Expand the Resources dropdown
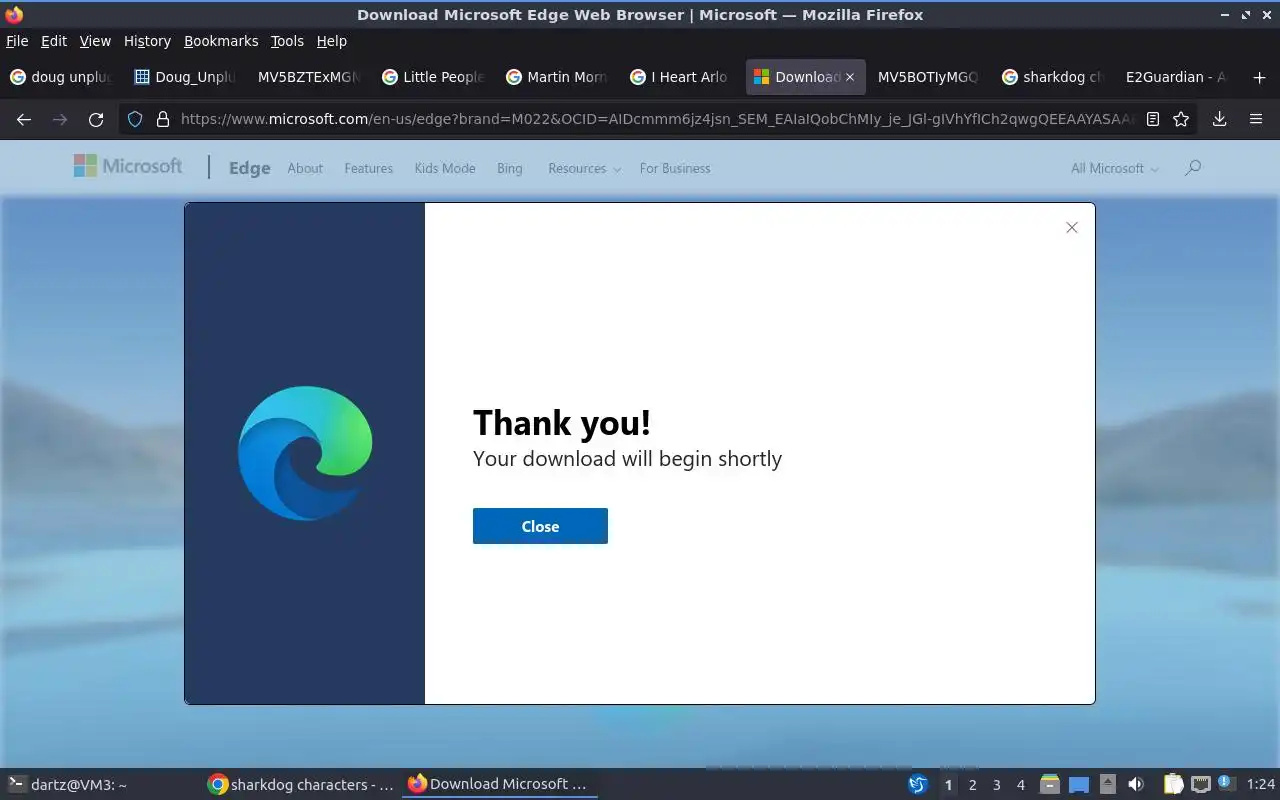Screen dimensions: 1280x800 584,168
